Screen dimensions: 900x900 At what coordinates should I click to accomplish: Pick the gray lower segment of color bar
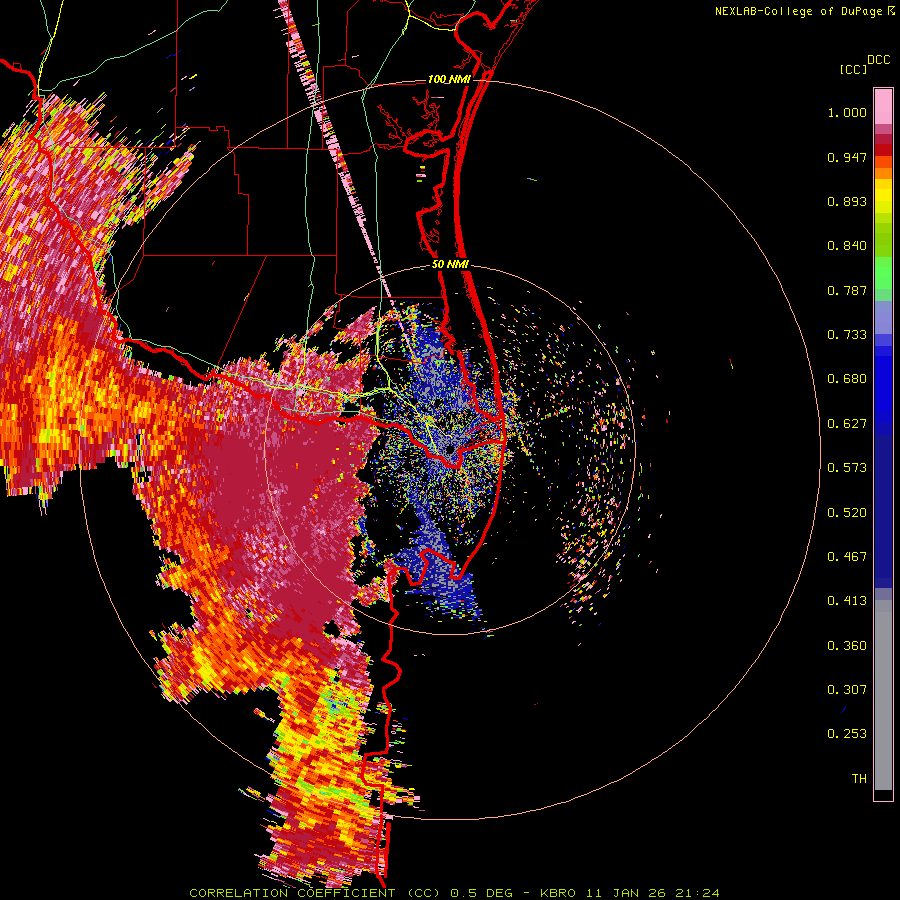point(883,695)
